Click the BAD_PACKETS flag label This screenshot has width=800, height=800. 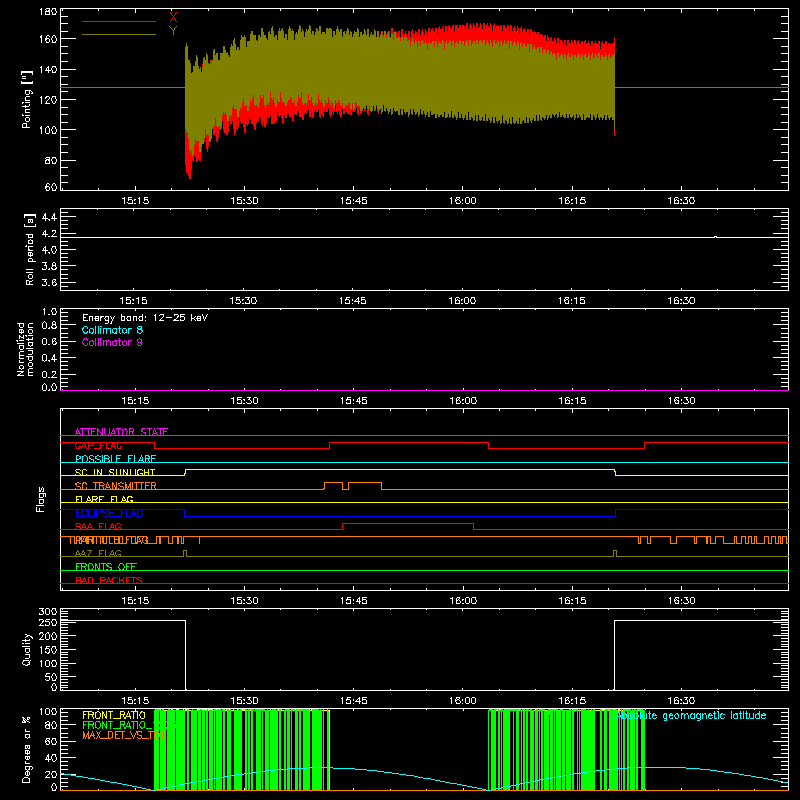coord(109,580)
